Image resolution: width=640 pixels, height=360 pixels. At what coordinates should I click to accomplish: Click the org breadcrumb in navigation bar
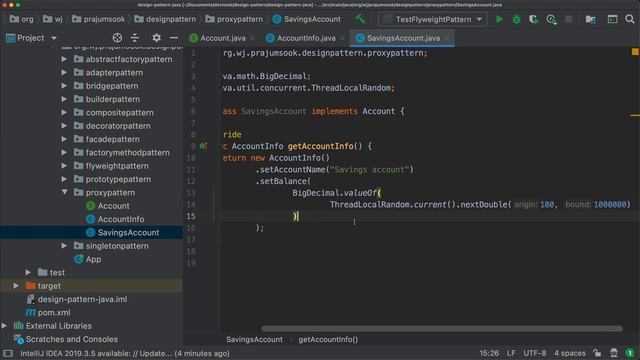pos(22,19)
